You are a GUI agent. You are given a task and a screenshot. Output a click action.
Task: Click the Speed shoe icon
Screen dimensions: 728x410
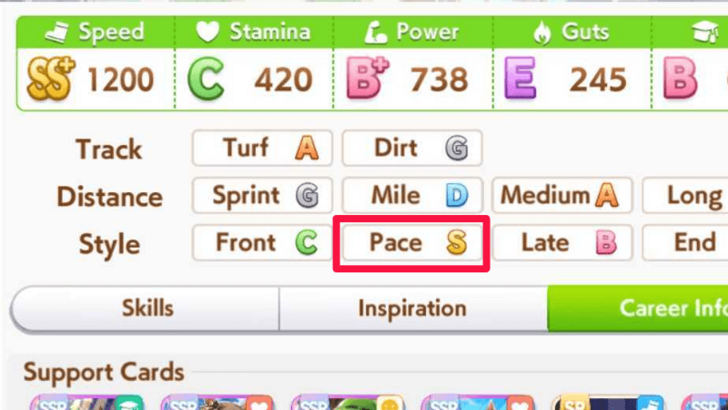point(57,33)
